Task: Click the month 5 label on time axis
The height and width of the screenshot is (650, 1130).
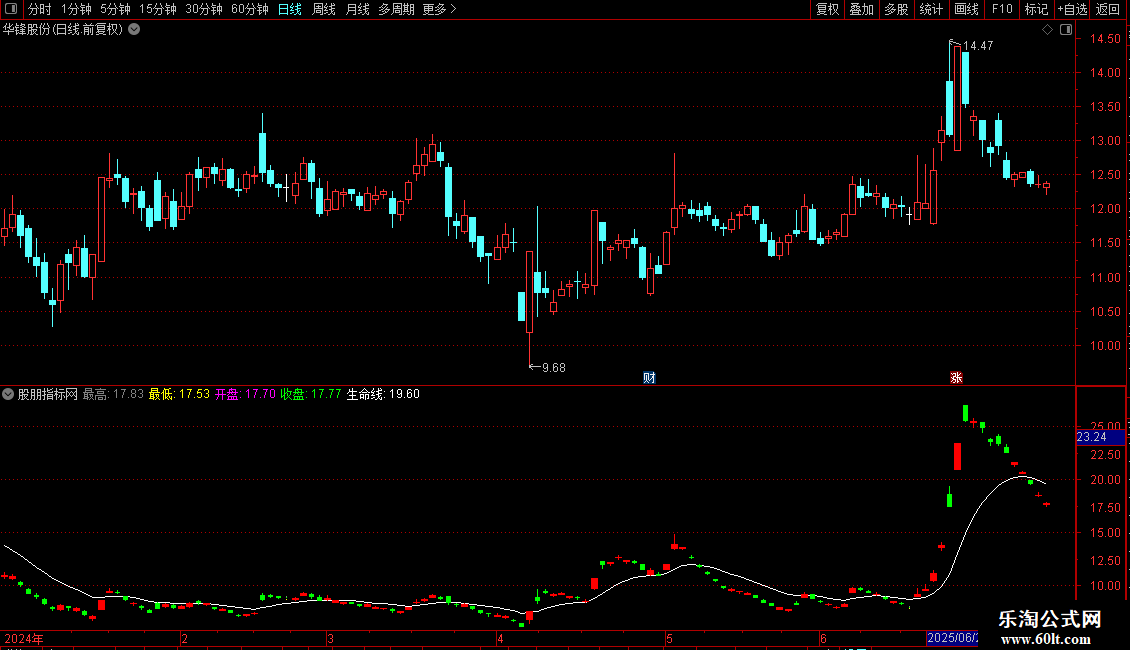Action: [x=669, y=638]
